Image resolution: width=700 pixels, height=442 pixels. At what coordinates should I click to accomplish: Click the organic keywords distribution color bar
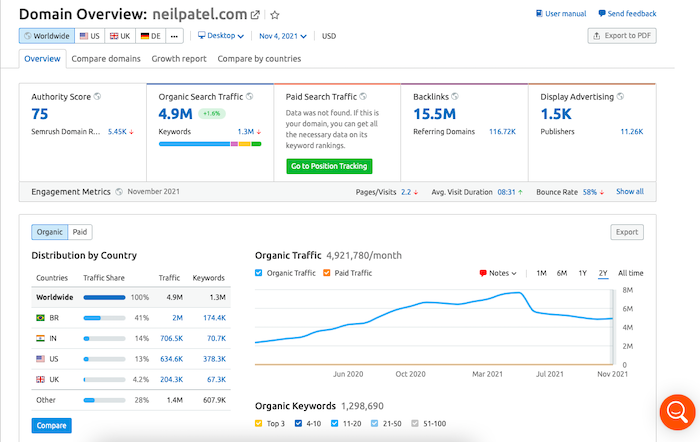[x=210, y=144]
